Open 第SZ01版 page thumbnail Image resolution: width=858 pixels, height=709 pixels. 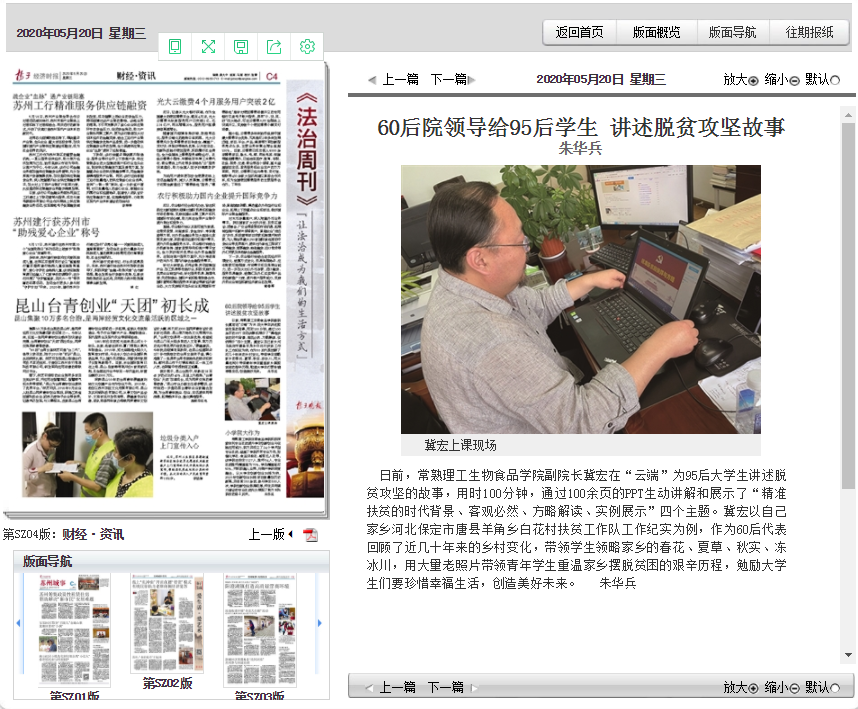pos(74,629)
